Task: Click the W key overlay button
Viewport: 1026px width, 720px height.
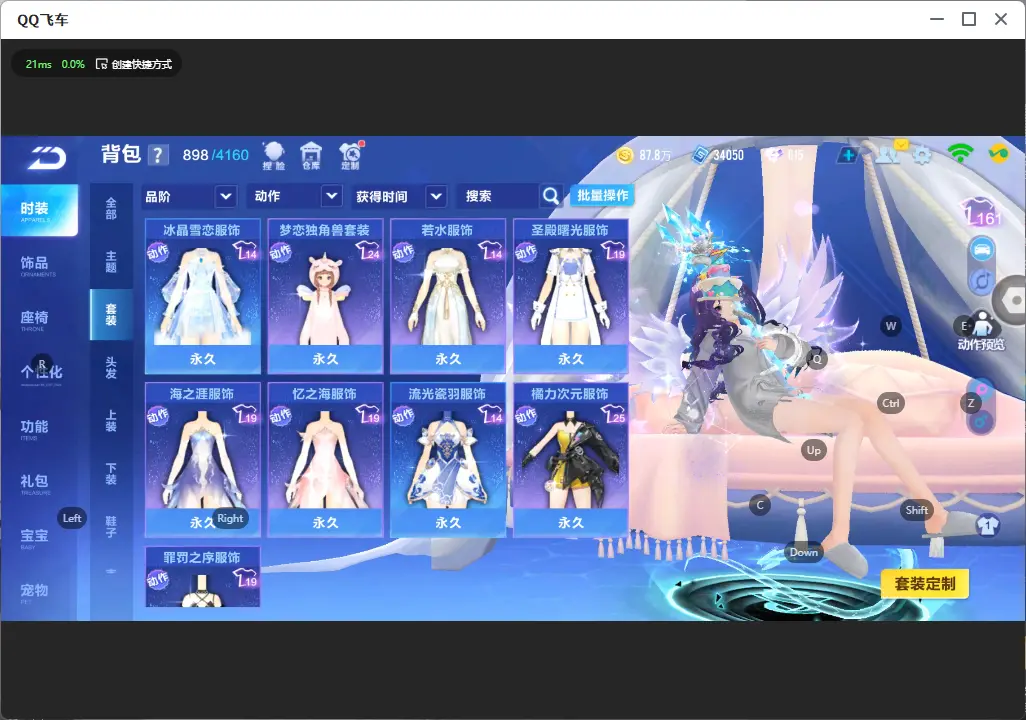Action: (891, 326)
